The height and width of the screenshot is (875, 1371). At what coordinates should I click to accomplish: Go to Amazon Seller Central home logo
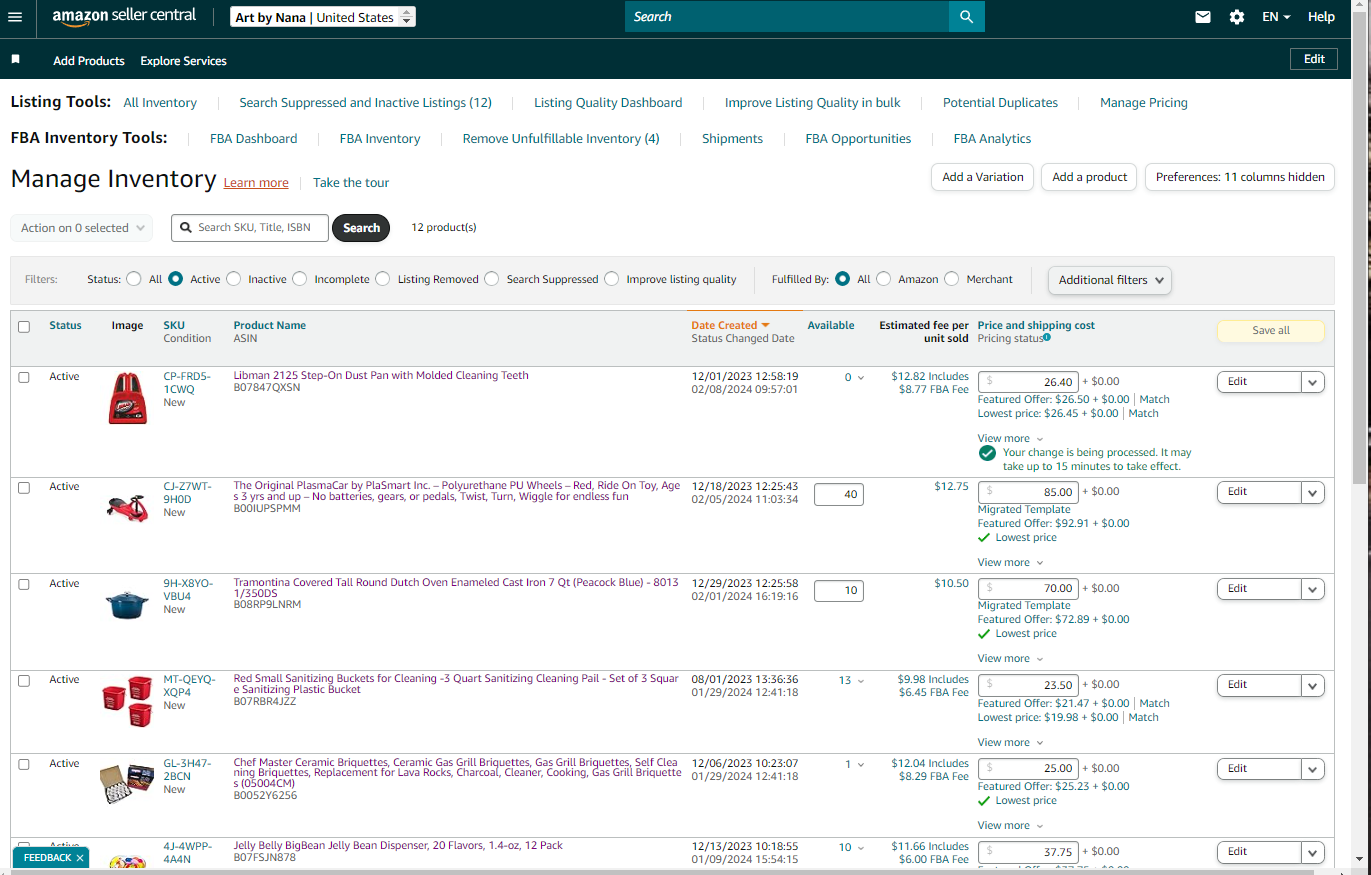(124, 17)
